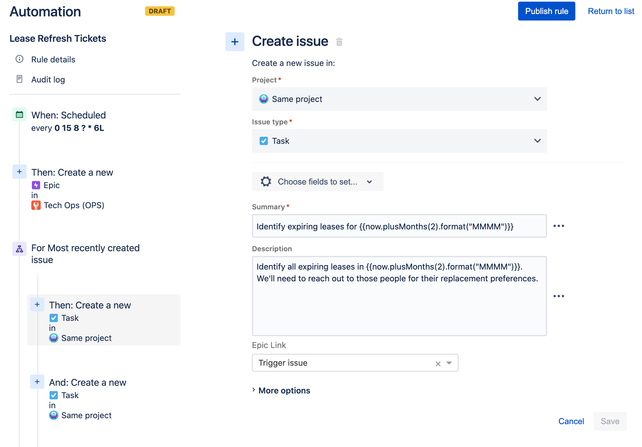Screen dimensions: 642x447
Task: Open the Issue type dropdown showing Task
Action: click(399, 141)
